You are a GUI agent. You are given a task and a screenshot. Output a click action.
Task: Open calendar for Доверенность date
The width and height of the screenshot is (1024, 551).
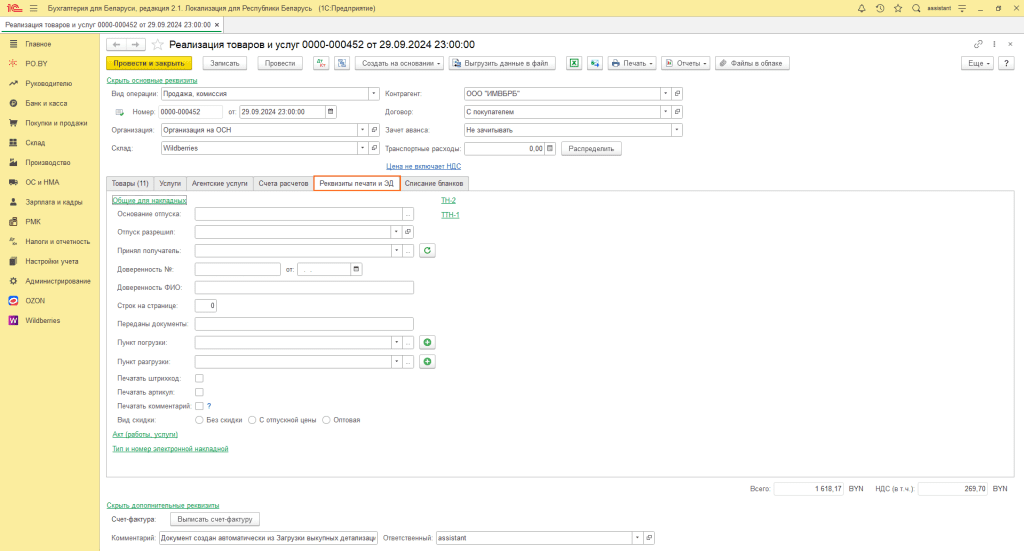click(x=356, y=269)
